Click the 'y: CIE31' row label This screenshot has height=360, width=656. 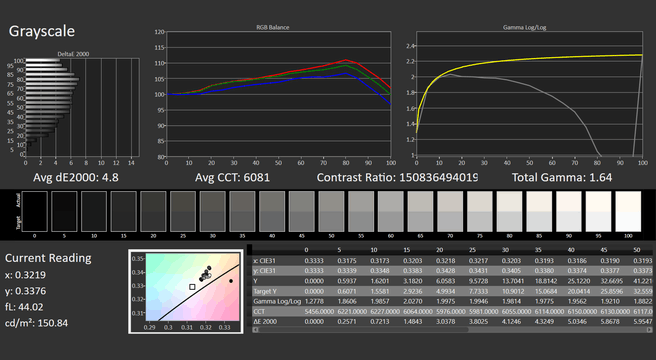coord(264,271)
